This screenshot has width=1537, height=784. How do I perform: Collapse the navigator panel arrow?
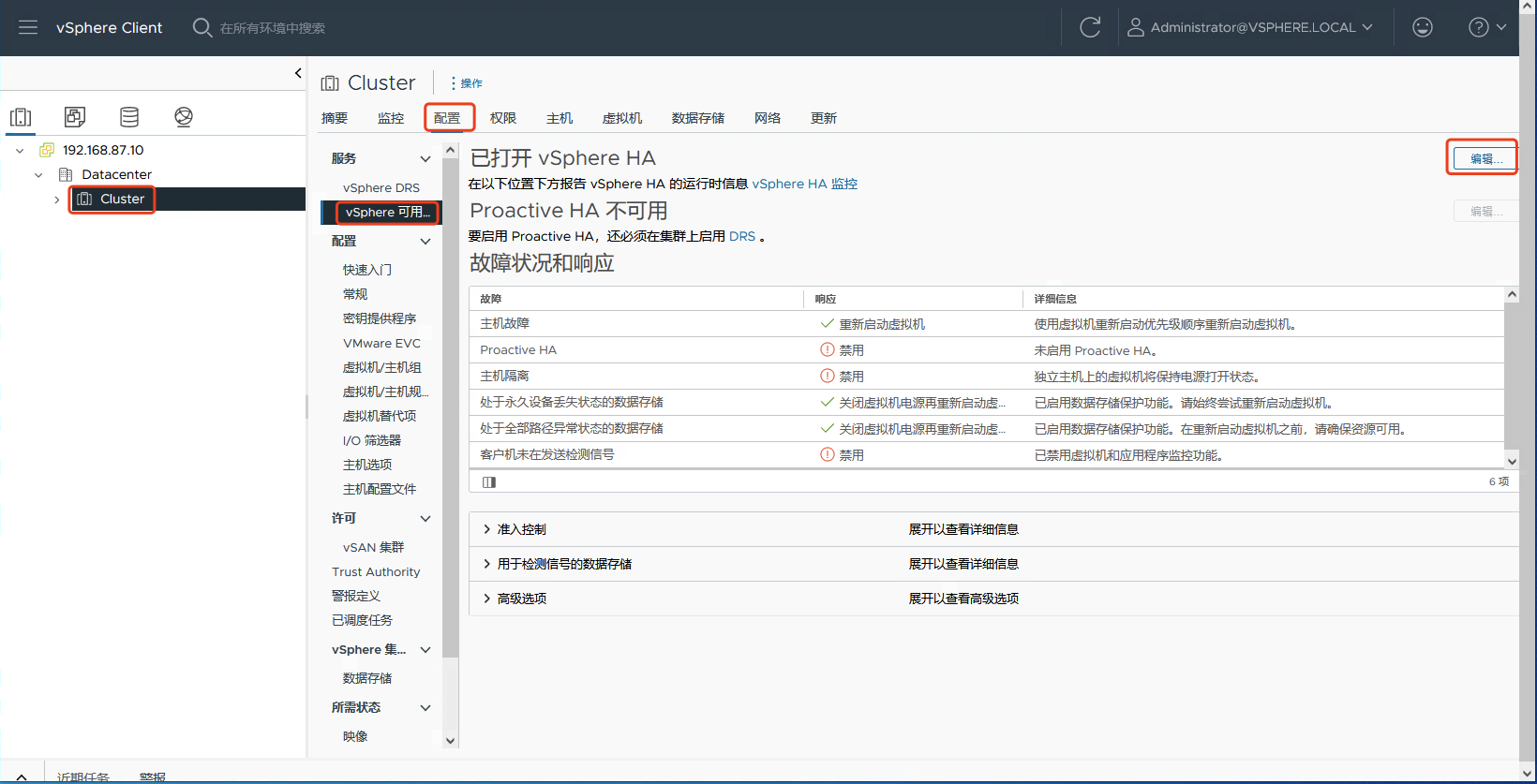coord(298,73)
